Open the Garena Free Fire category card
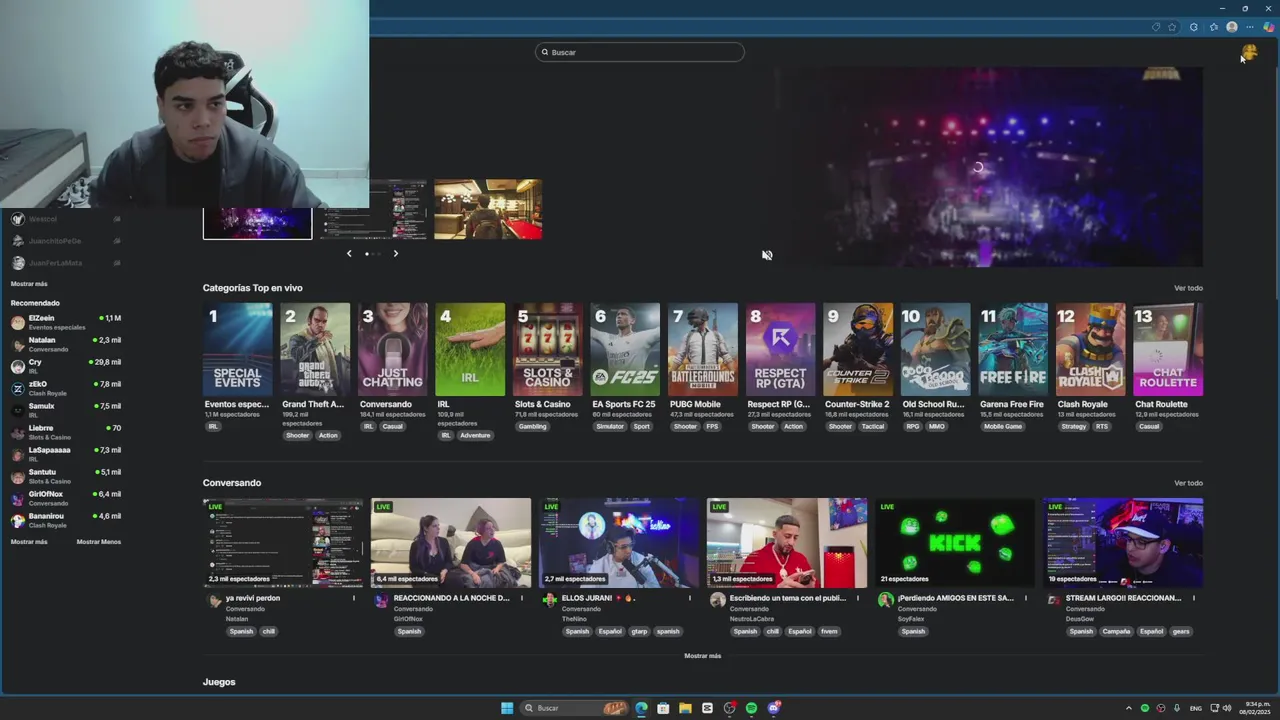 click(x=1013, y=350)
